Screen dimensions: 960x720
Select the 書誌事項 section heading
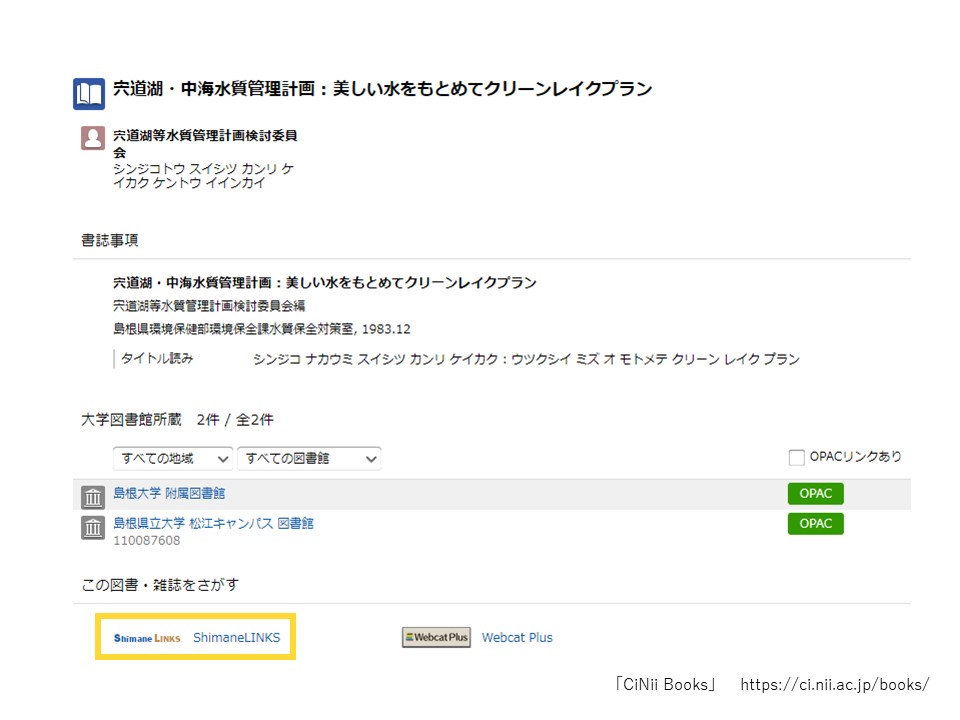pyautogui.click(x=110, y=240)
